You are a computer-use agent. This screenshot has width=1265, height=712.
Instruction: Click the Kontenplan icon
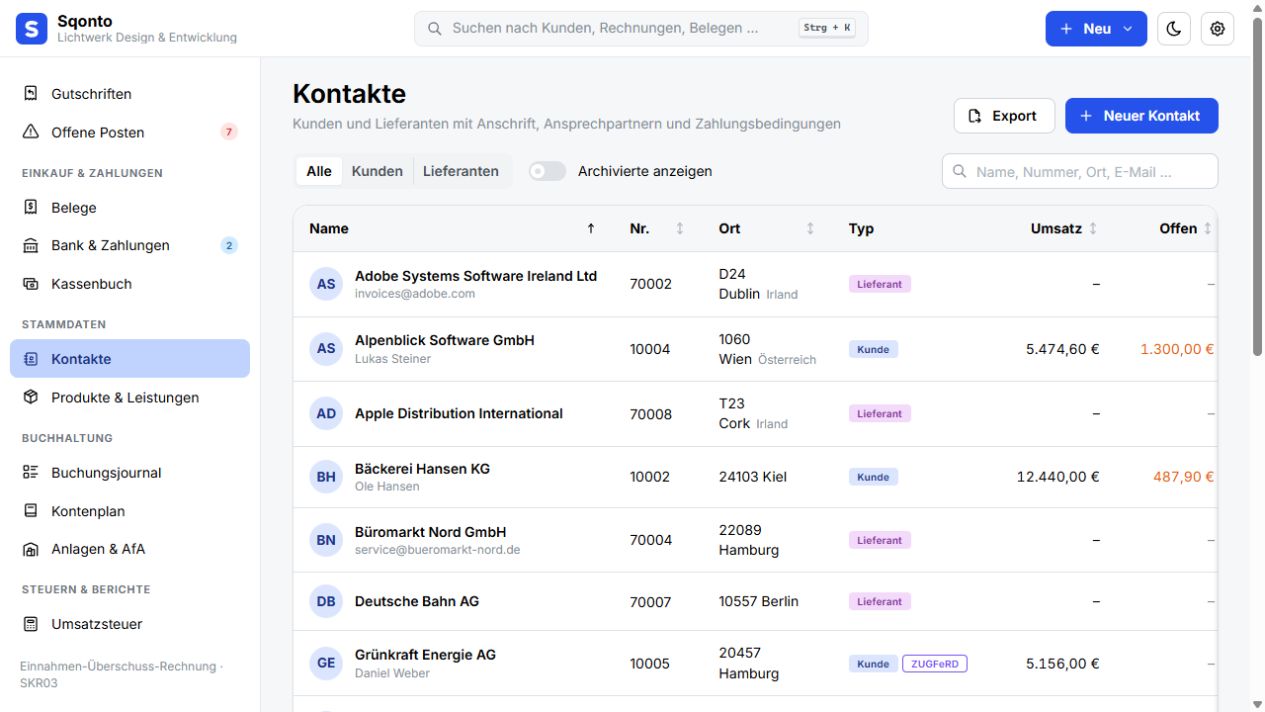31,510
